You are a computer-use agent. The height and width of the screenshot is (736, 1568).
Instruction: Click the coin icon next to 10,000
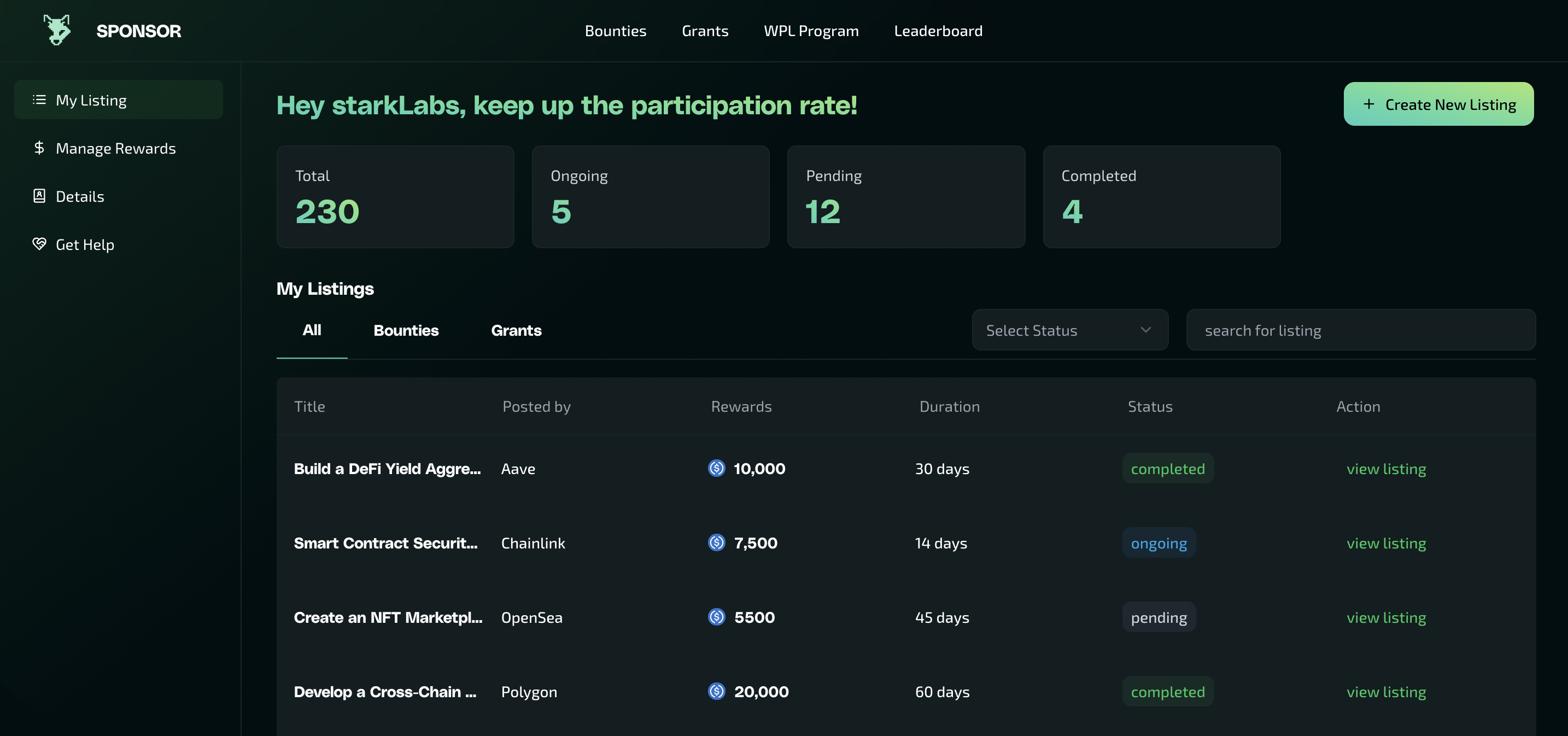(x=716, y=468)
